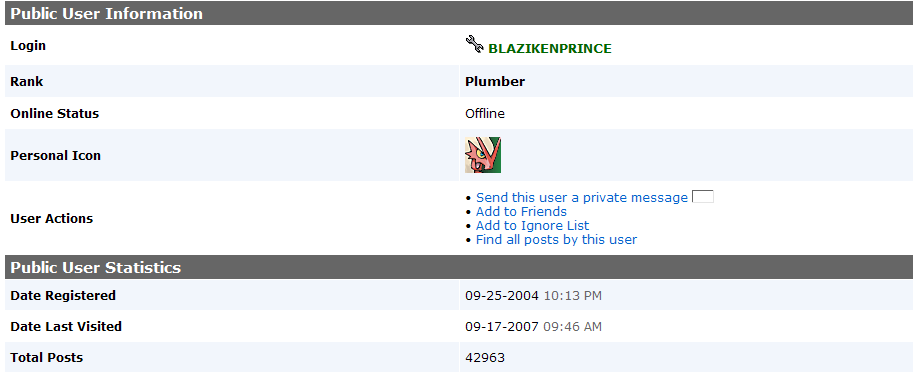Select the Plumber rank text
Viewport: 920px width, 372px height.
[x=495, y=82]
